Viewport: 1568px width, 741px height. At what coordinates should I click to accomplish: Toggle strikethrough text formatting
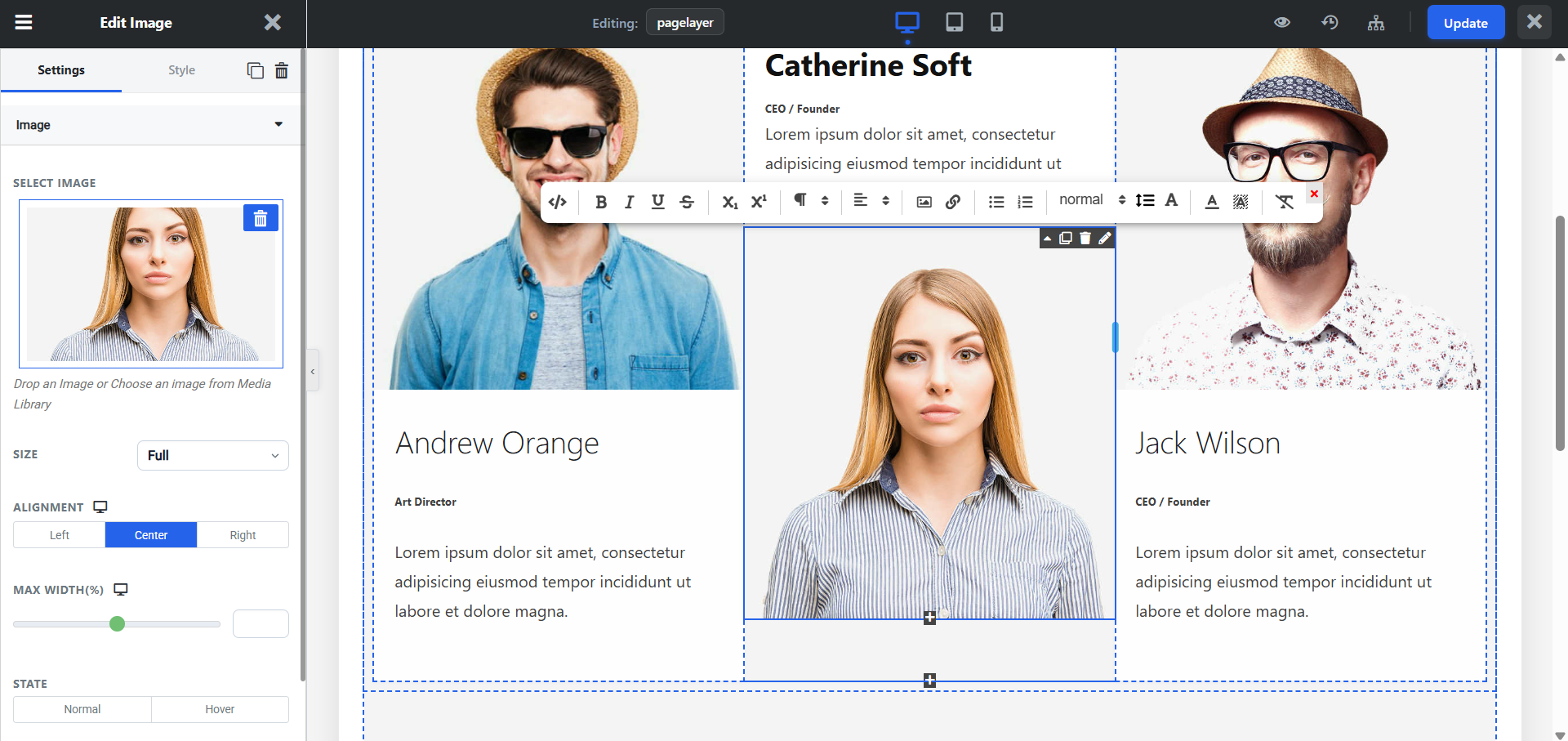(687, 202)
